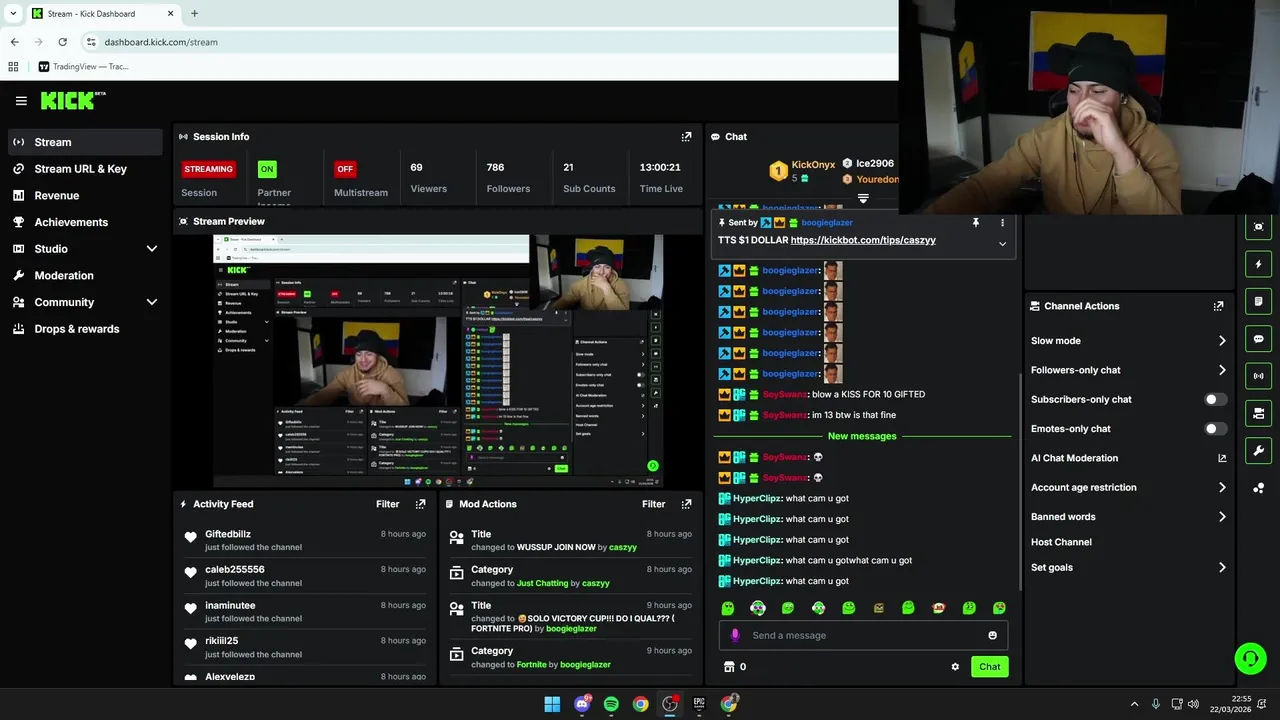Expand the Community sidebar section
This screenshot has width=1280, height=720.
point(152,302)
